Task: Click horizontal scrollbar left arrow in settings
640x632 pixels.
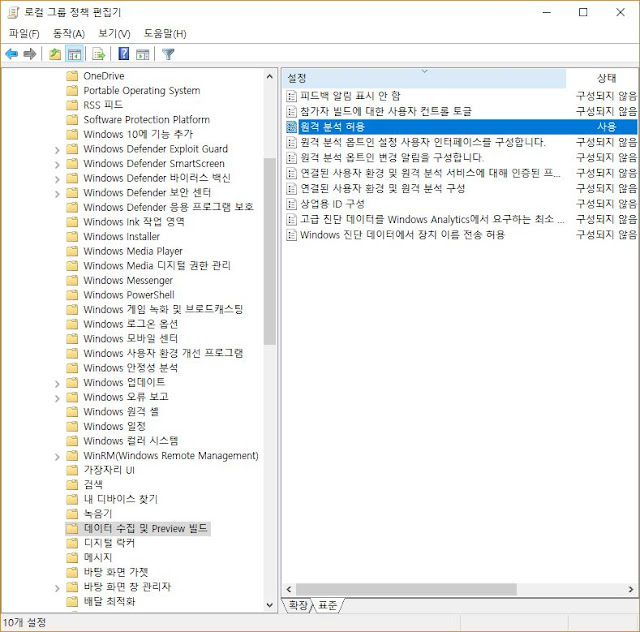Action: click(x=289, y=590)
